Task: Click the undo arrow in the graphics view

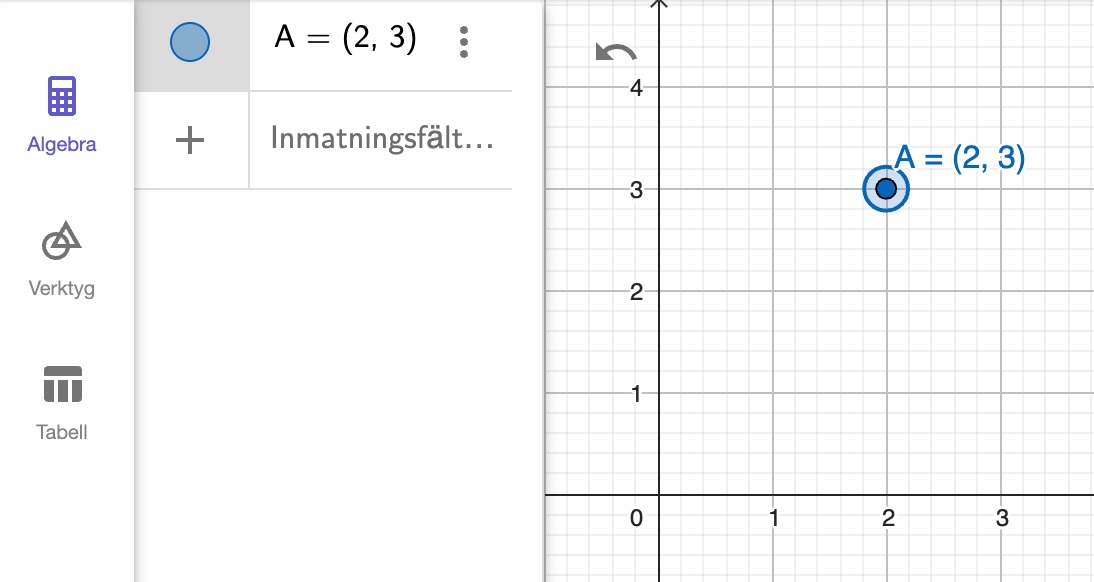Action: click(617, 52)
